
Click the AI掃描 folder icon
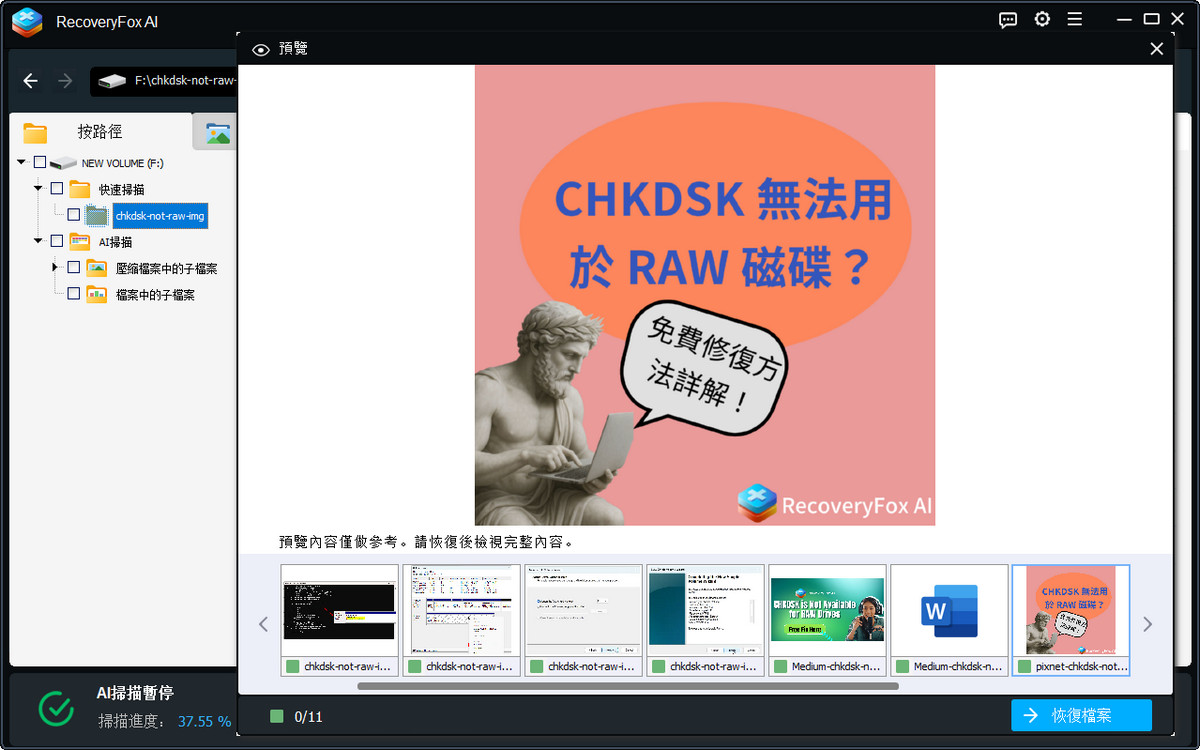[x=80, y=241]
